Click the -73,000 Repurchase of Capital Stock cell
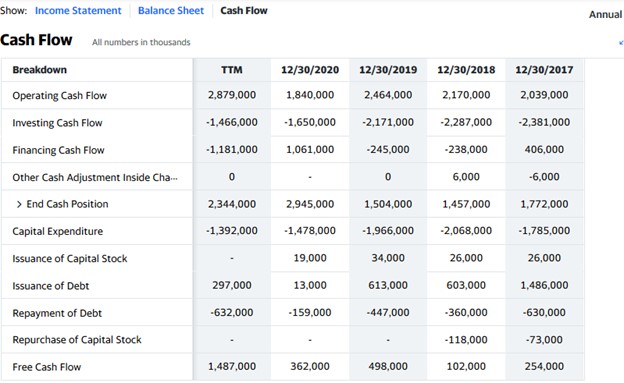 (544, 340)
